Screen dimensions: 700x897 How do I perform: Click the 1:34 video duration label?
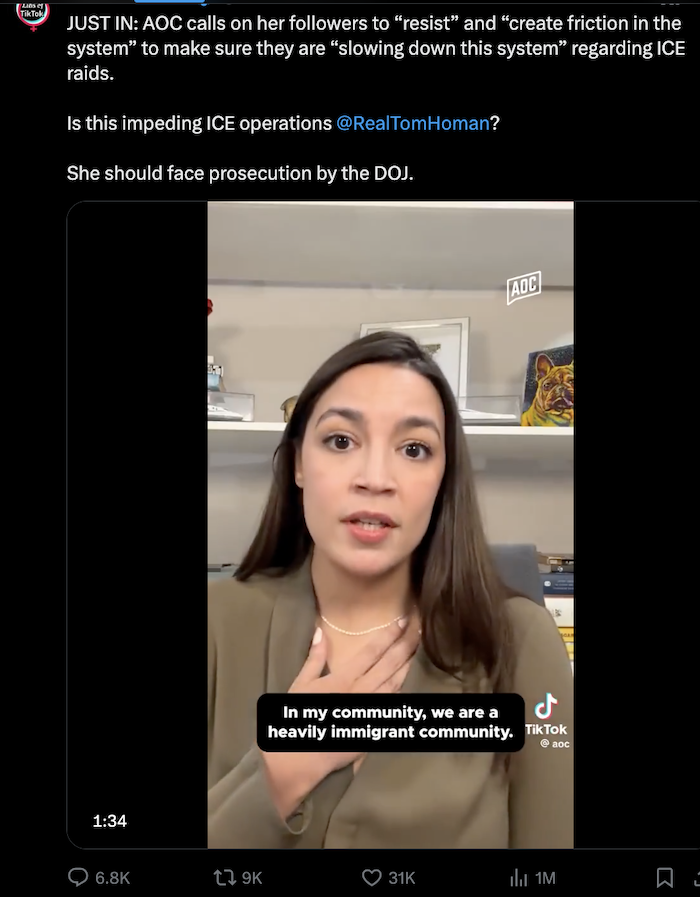(109, 821)
